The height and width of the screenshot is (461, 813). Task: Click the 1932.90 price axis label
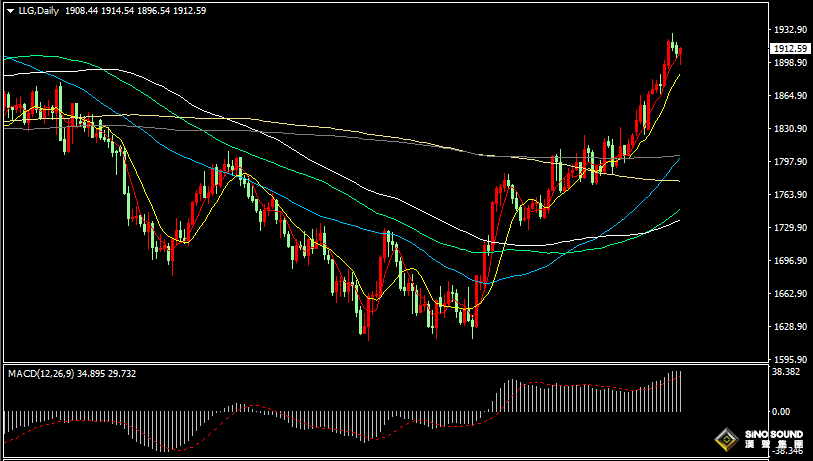click(790, 30)
